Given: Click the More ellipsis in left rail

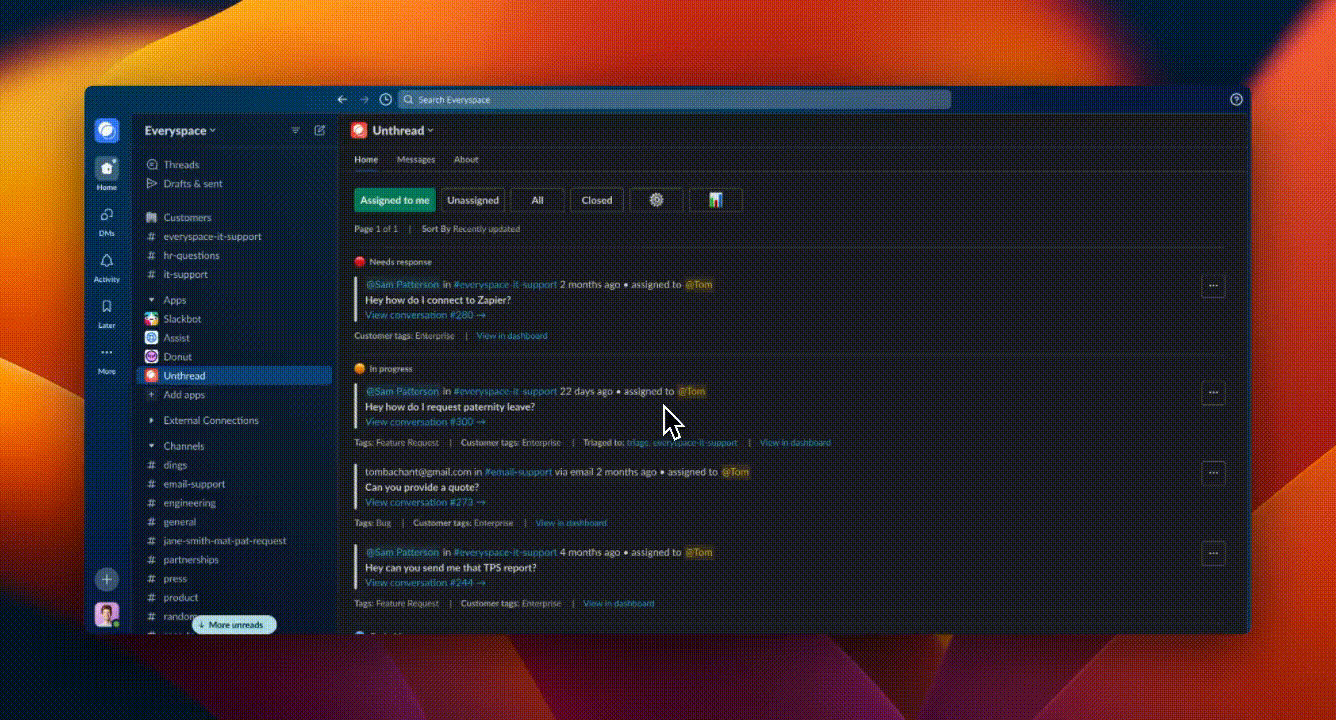Looking at the screenshot, I should [107, 359].
